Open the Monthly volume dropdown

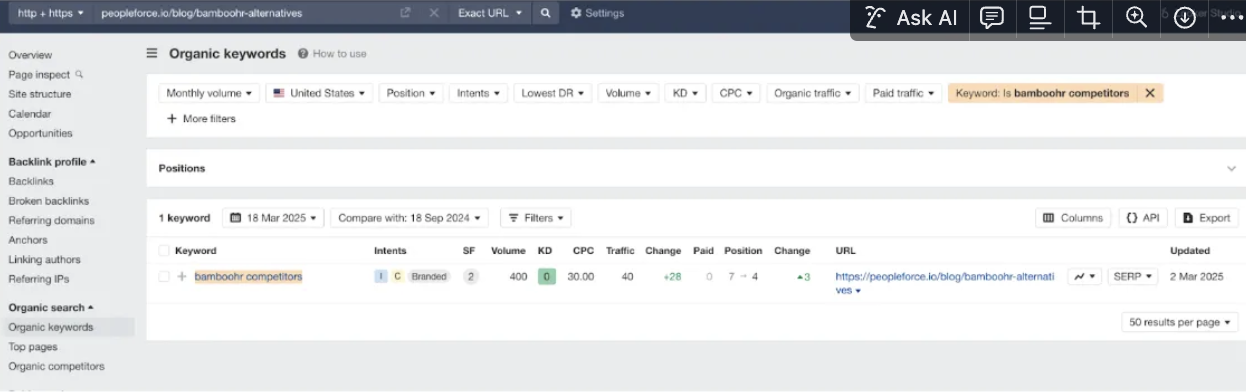pos(209,93)
